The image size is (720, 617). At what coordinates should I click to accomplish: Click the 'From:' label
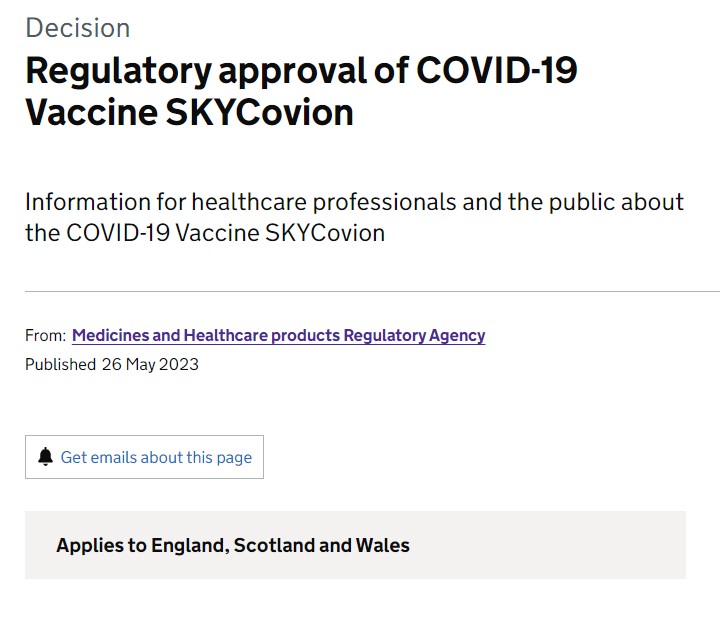pyautogui.click(x=45, y=336)
